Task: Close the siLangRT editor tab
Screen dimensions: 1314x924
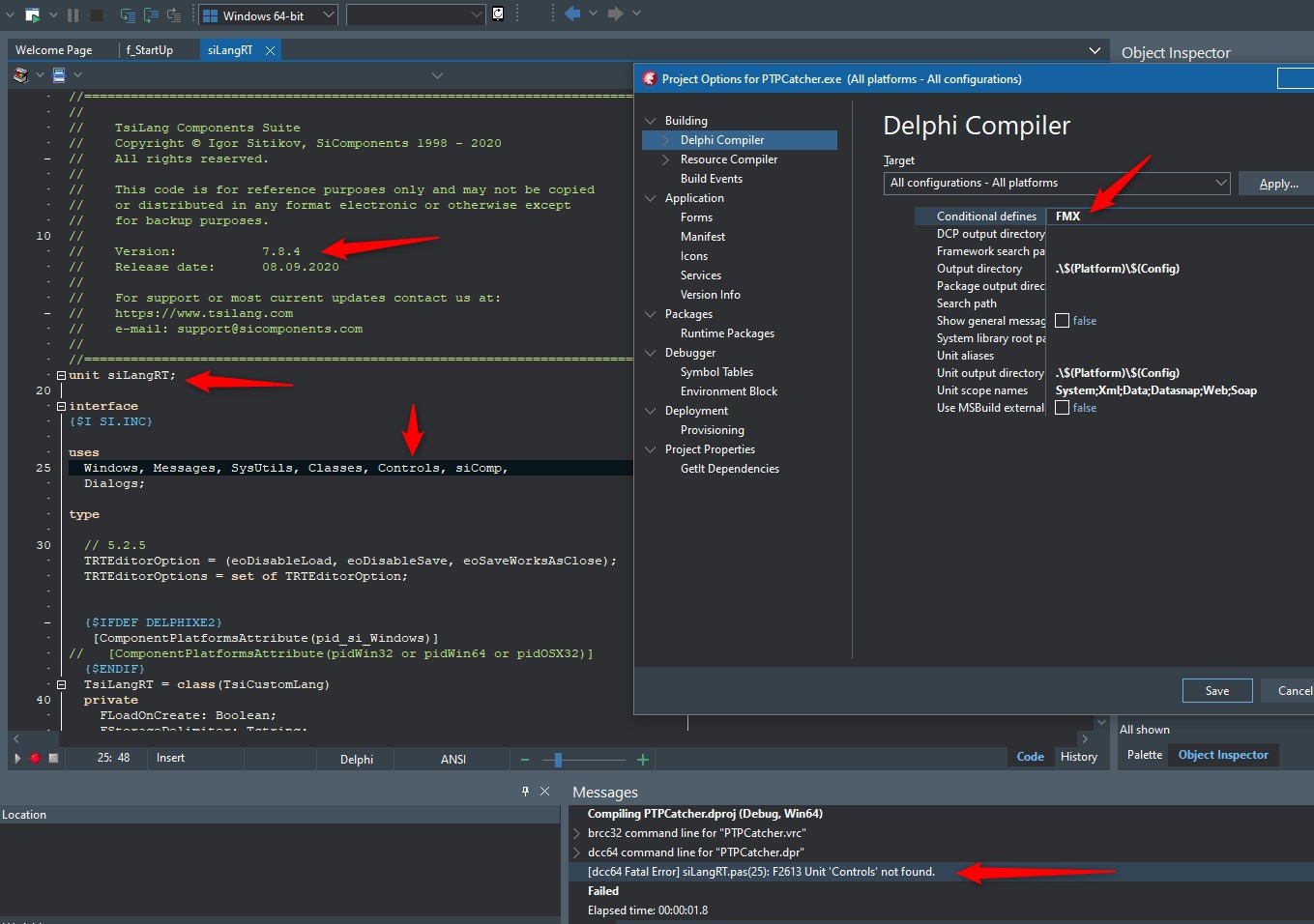Action: [x=270, y=50]
